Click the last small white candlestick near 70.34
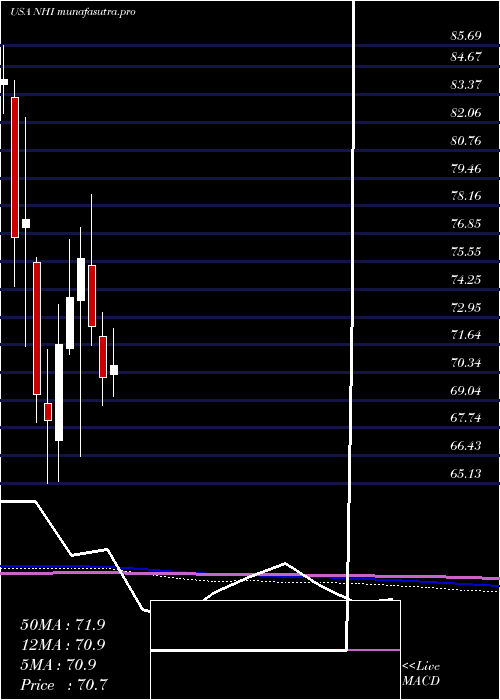500x700 pixels. click(x=114, y=370)
